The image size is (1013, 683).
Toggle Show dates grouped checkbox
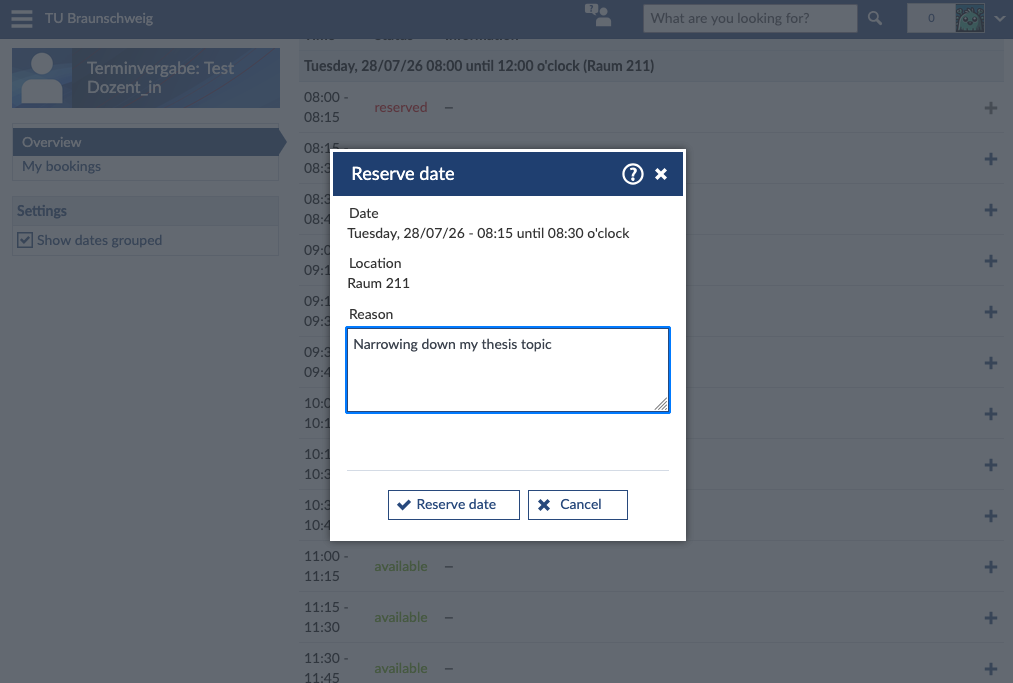[25, 240]
